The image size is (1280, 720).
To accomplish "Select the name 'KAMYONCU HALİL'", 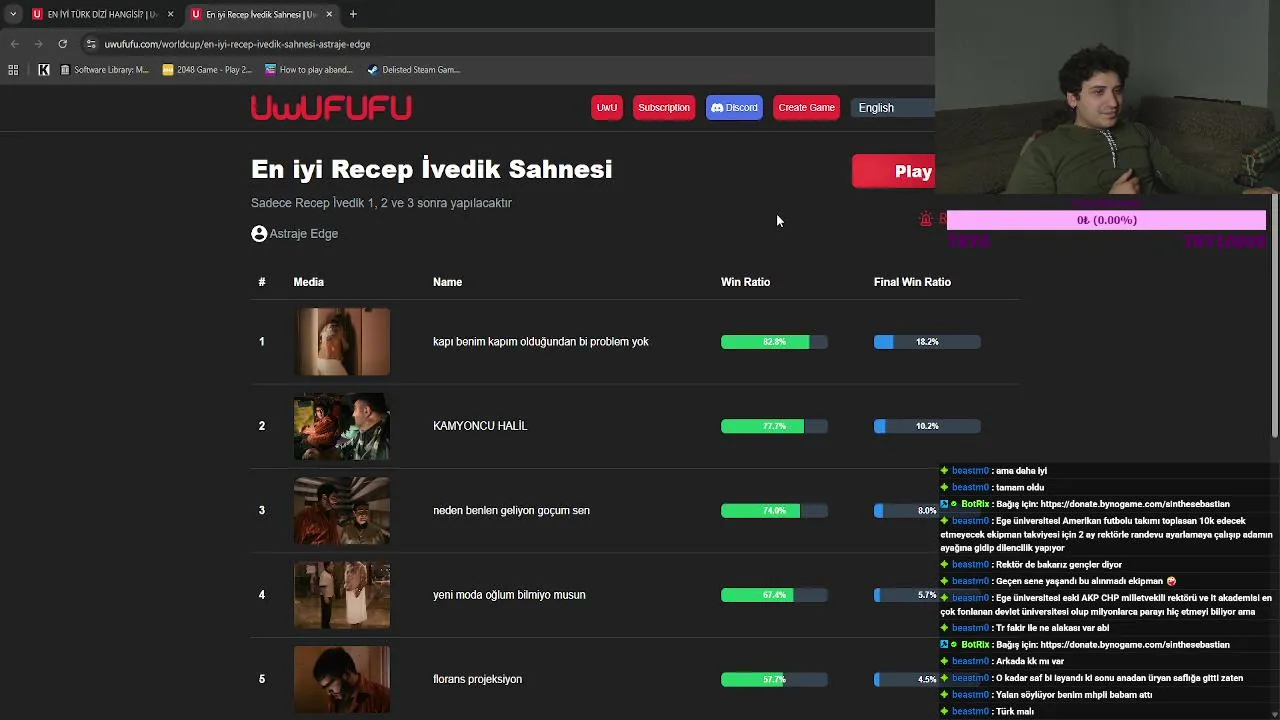I will point(480,426).
